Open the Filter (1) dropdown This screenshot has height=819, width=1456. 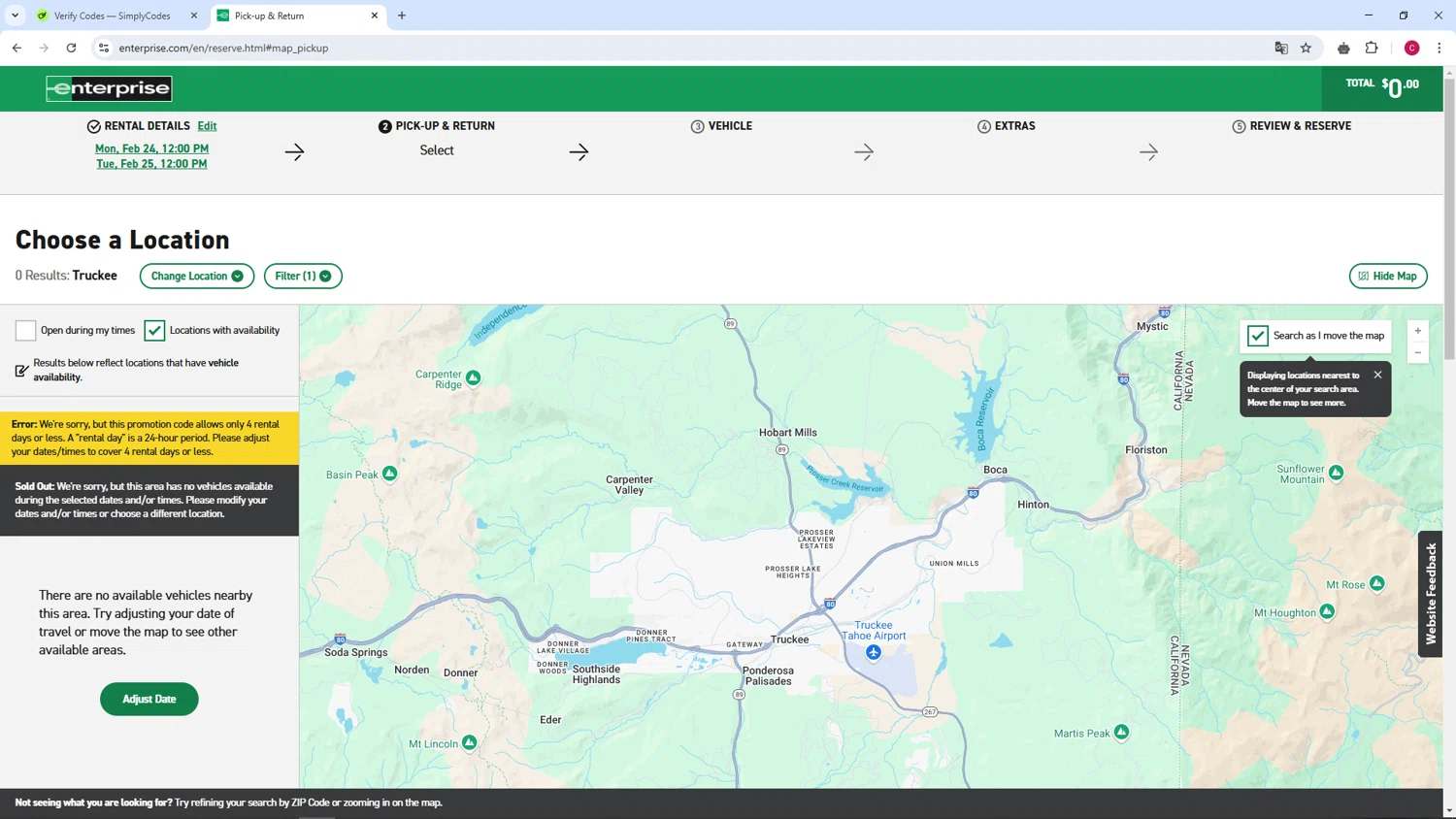[x=303, y=277]
